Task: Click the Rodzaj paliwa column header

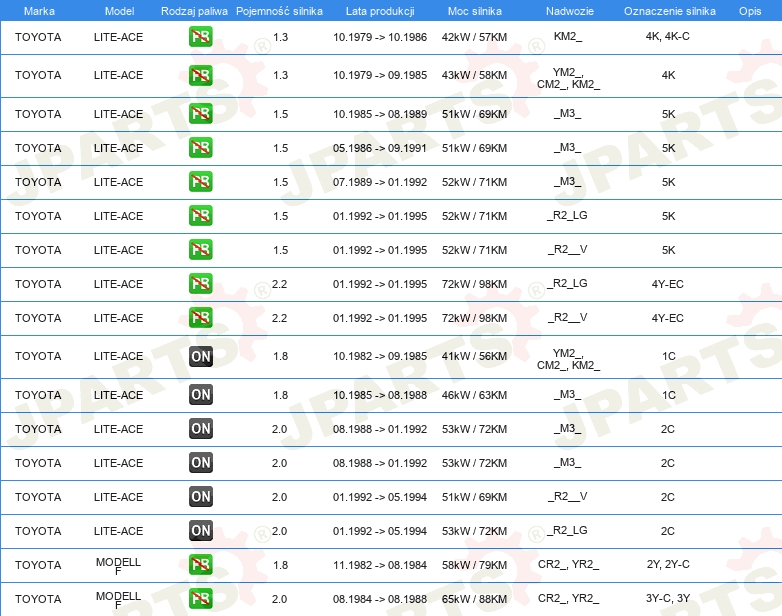Action: coord(194,11)
